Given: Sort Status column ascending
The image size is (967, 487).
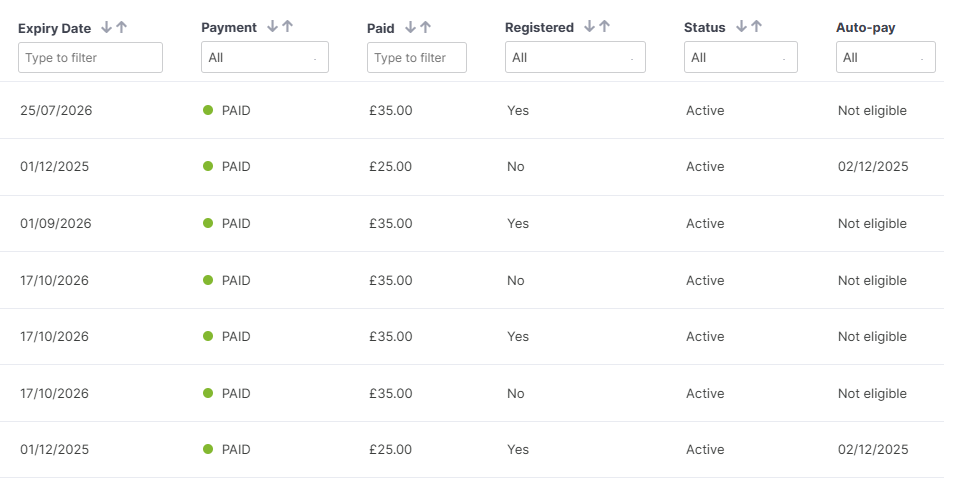Looking at the screenshot, I should [x=756, y=28].
